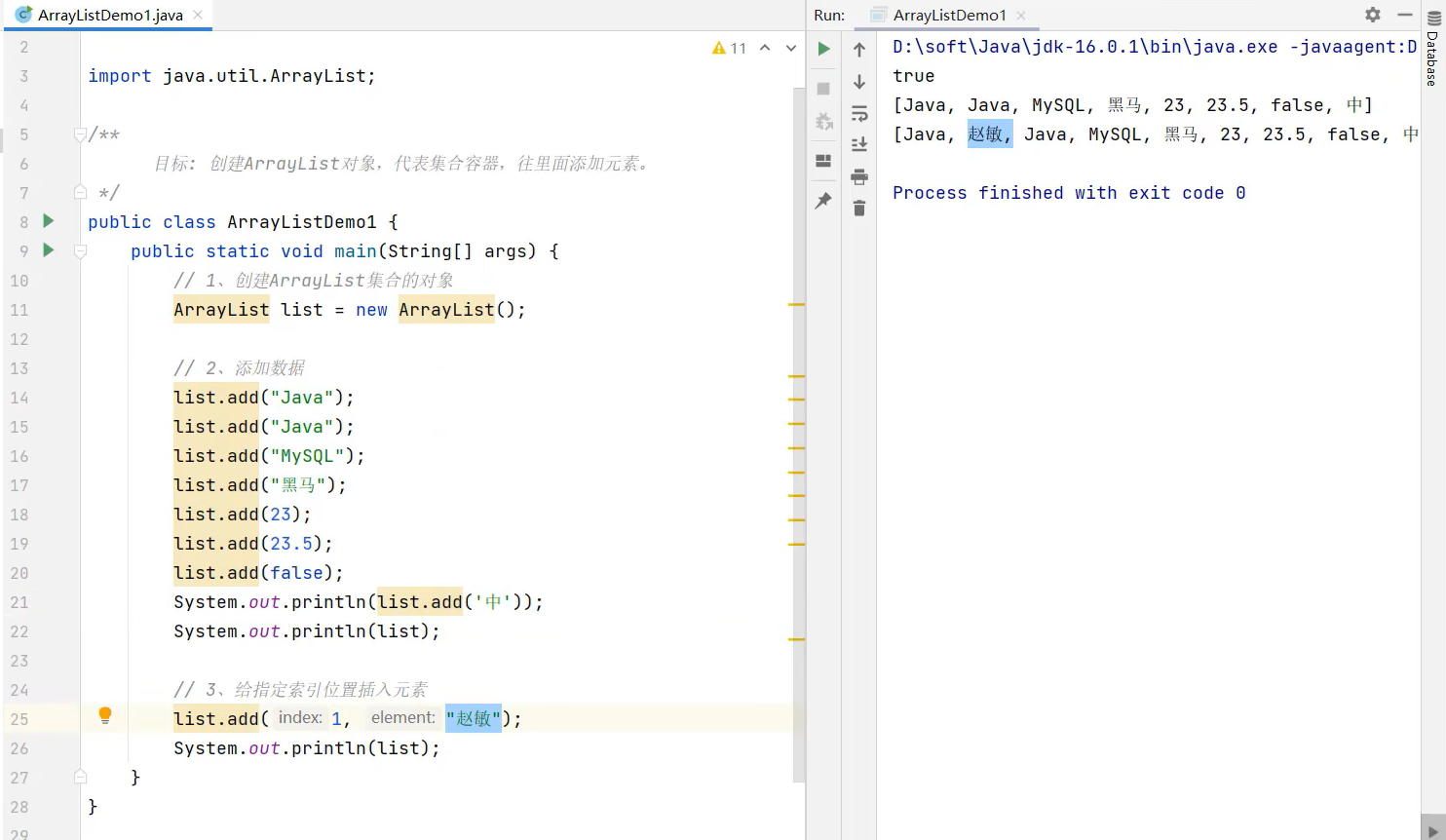Click the 11 warnings indicator in editor
The image size is (1446, 840).
730,48
